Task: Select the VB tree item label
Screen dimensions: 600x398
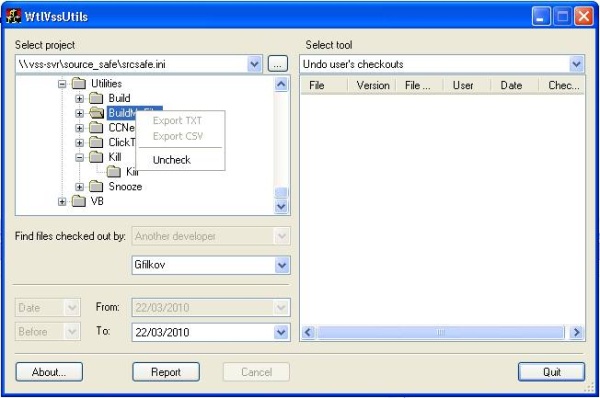Action: 97,201
